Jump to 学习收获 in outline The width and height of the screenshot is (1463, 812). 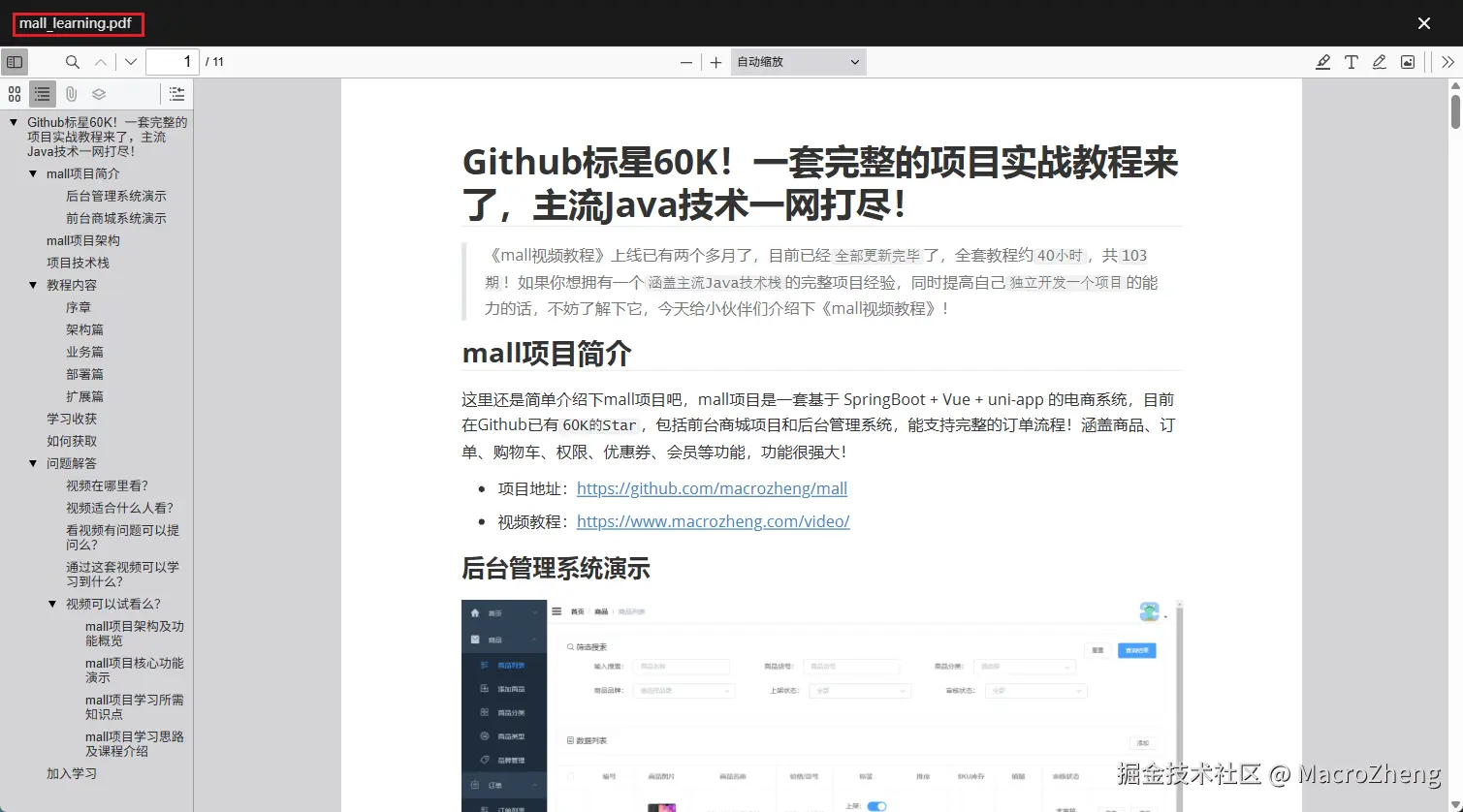click(72, 419)
